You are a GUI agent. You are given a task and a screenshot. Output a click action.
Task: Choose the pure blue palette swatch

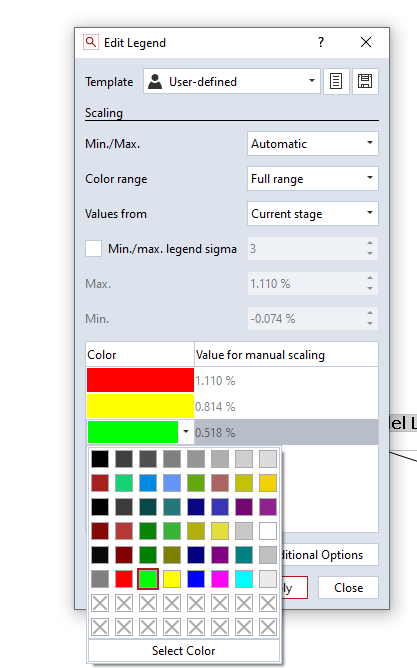(x=196, y=579)
